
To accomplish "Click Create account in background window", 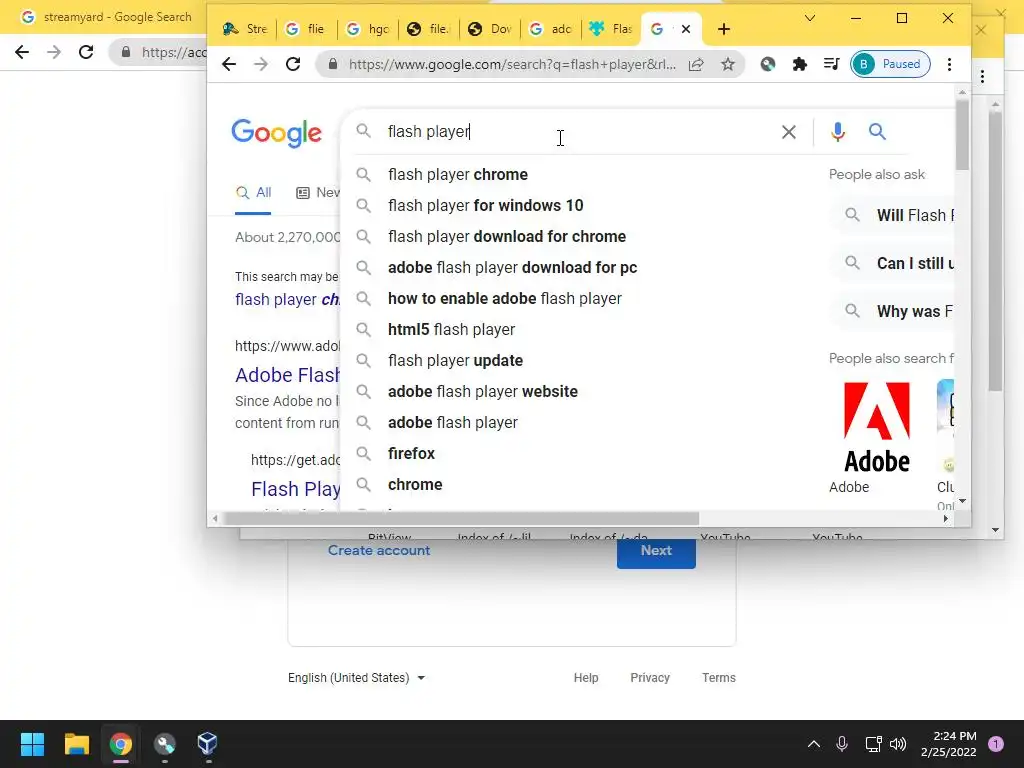I will click(379, 551).
